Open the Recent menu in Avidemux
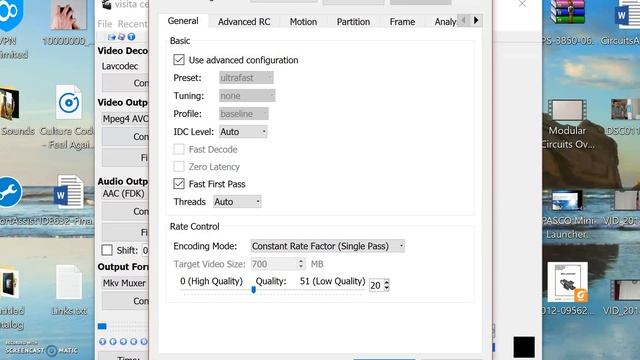 133,24
